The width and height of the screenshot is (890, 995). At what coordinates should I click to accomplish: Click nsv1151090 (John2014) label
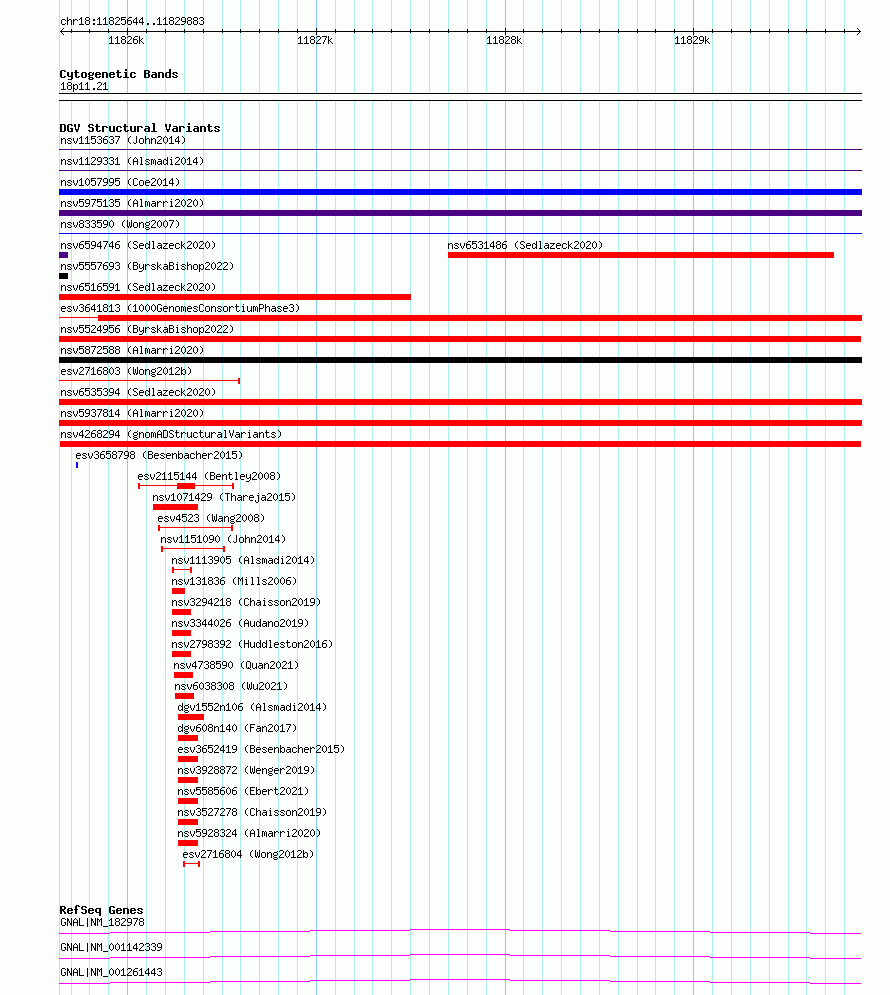tap(223, 539)
